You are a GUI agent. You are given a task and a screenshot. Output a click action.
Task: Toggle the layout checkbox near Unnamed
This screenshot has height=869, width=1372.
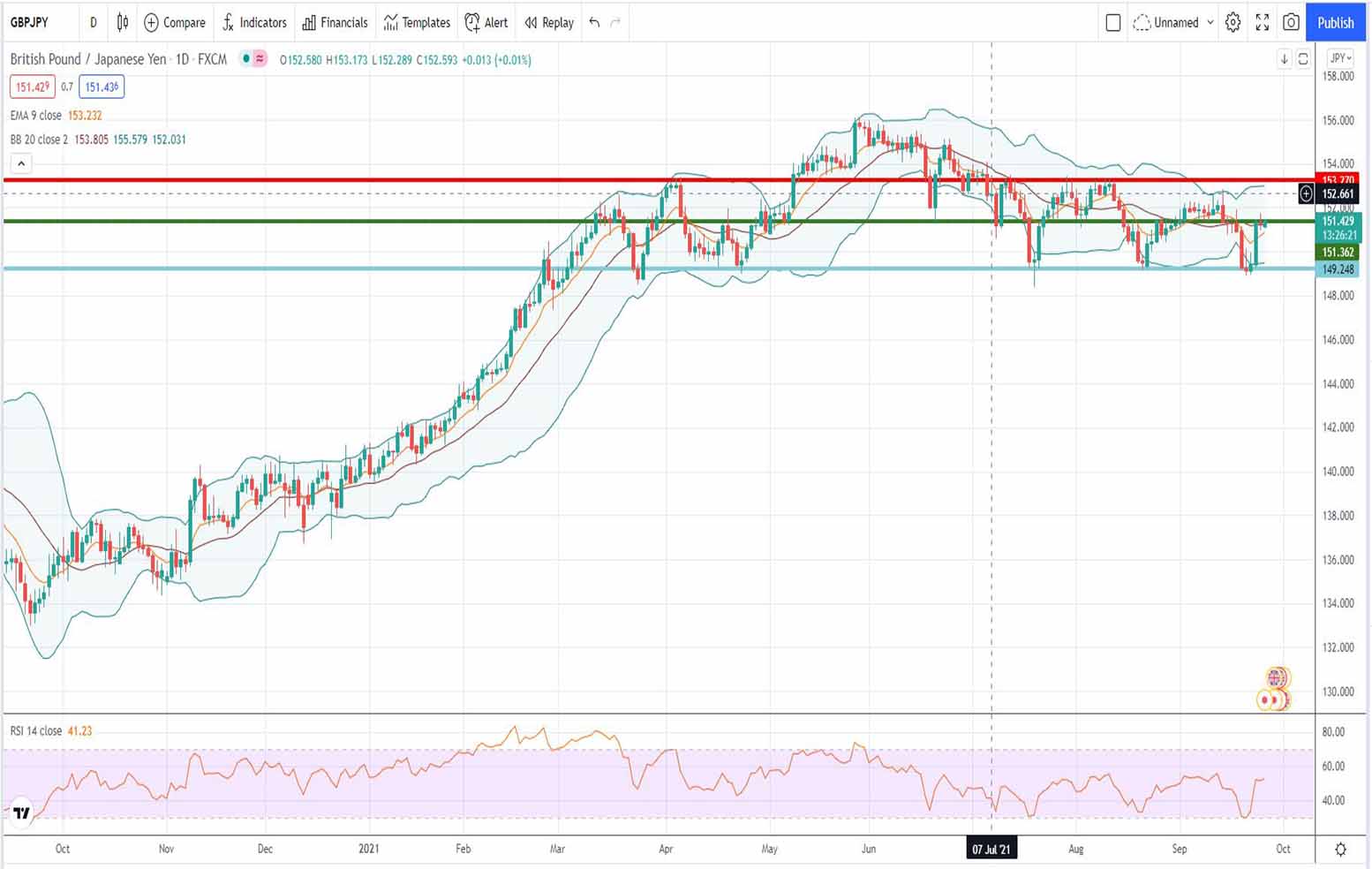coord(1113,23)
